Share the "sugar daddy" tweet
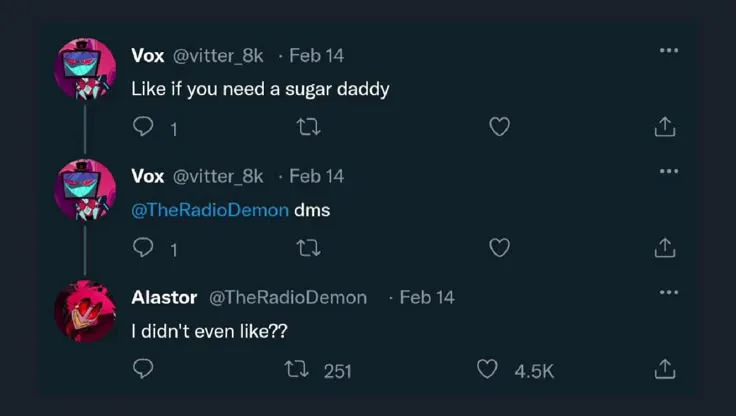Image resolution: width=736 pixels, height=416 pixels. 665,127
